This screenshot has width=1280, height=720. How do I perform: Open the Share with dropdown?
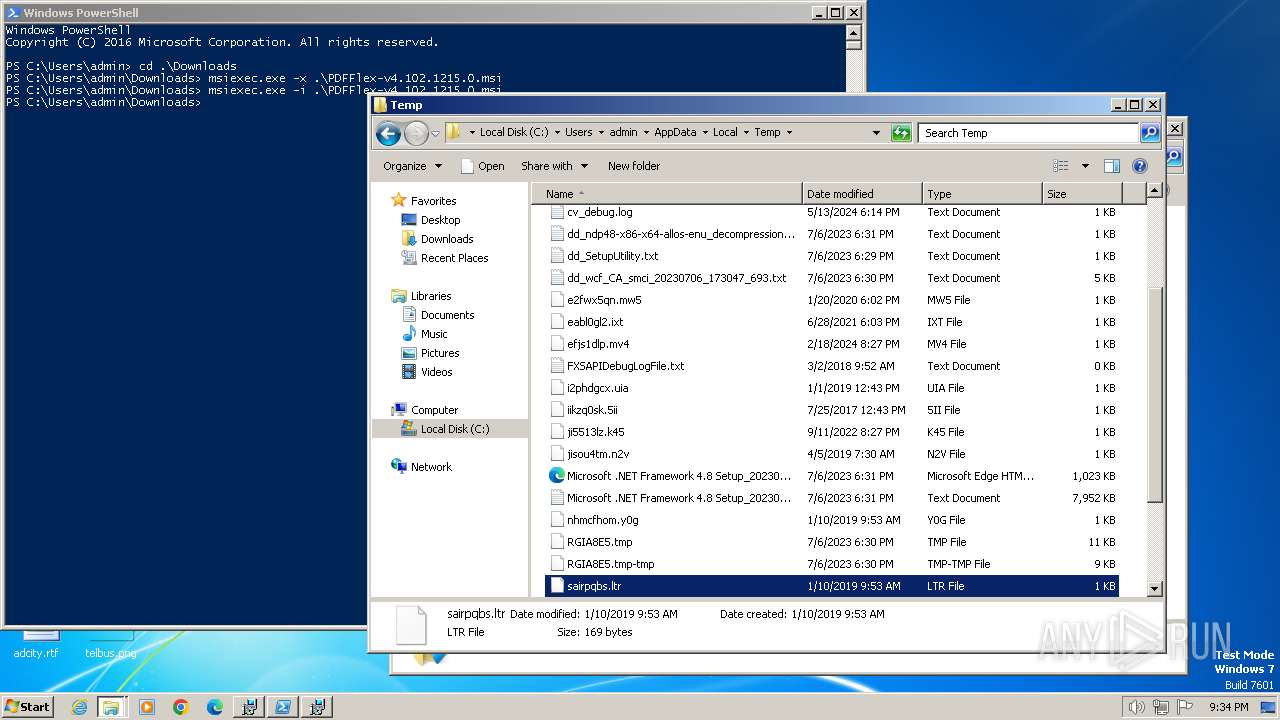pyautogui.click(x=554, y=166)
